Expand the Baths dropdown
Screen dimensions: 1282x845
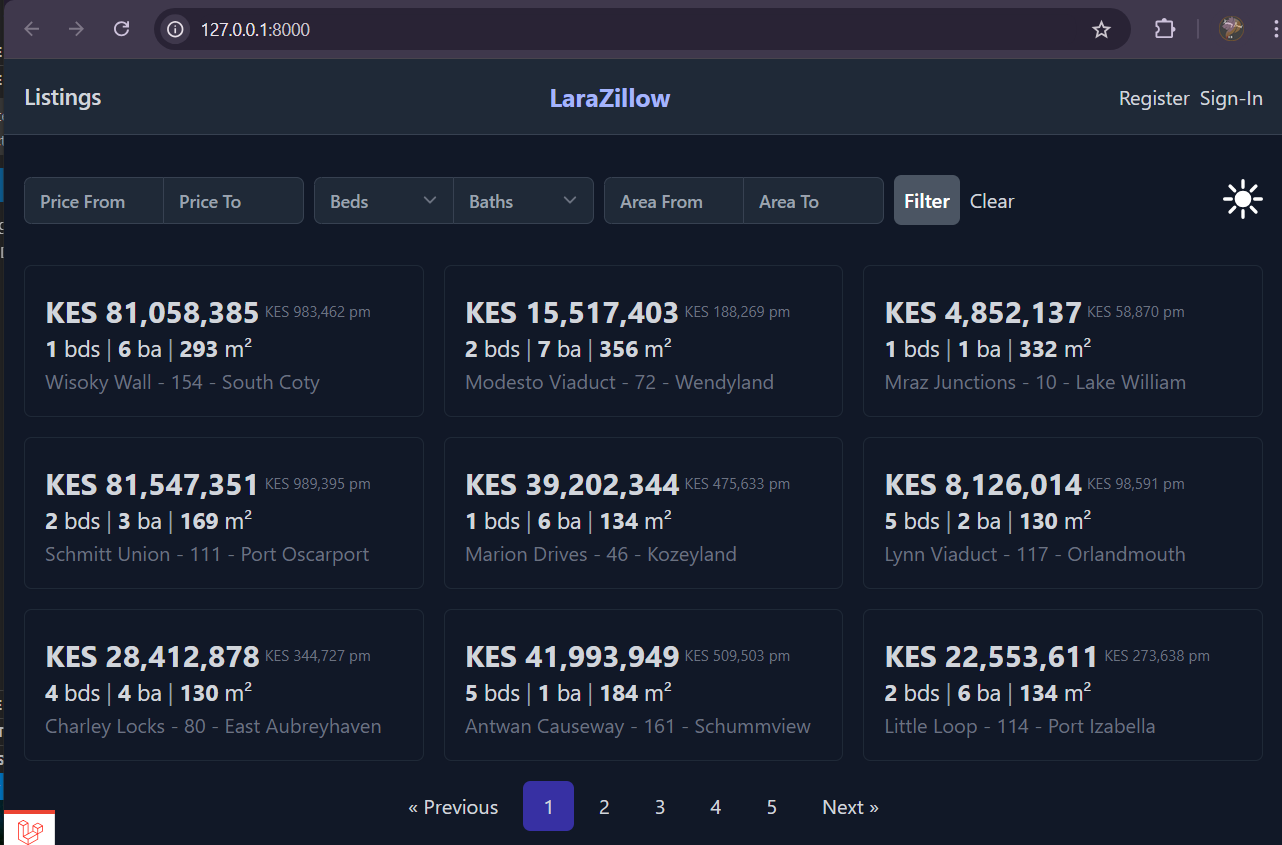tap(523, 201)
